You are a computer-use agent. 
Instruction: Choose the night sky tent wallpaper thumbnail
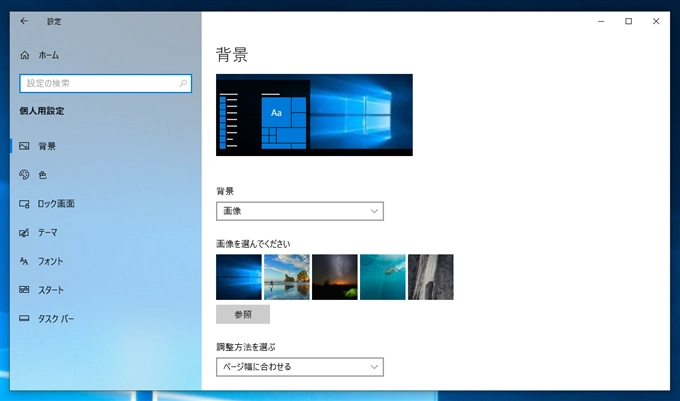335,277
